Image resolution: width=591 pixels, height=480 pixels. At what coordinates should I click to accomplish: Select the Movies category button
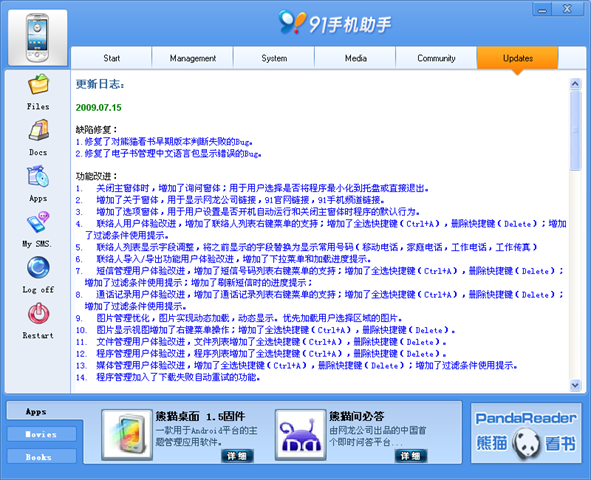(41, 434)
